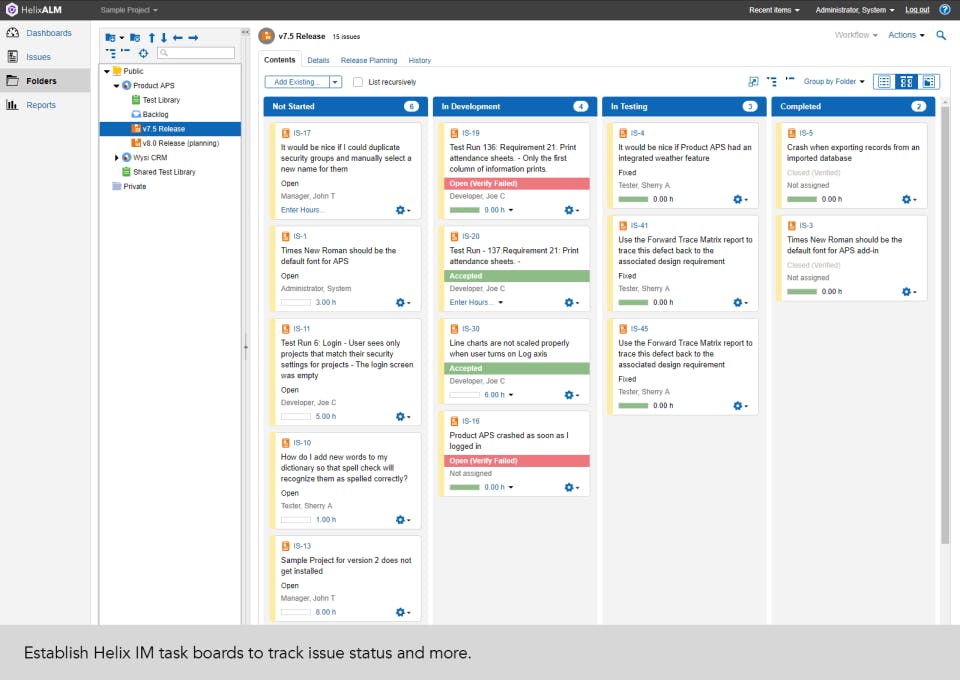Click the move right arrow in folder toolbar
This screenshot has width=960, height=680.
point(193,38)
